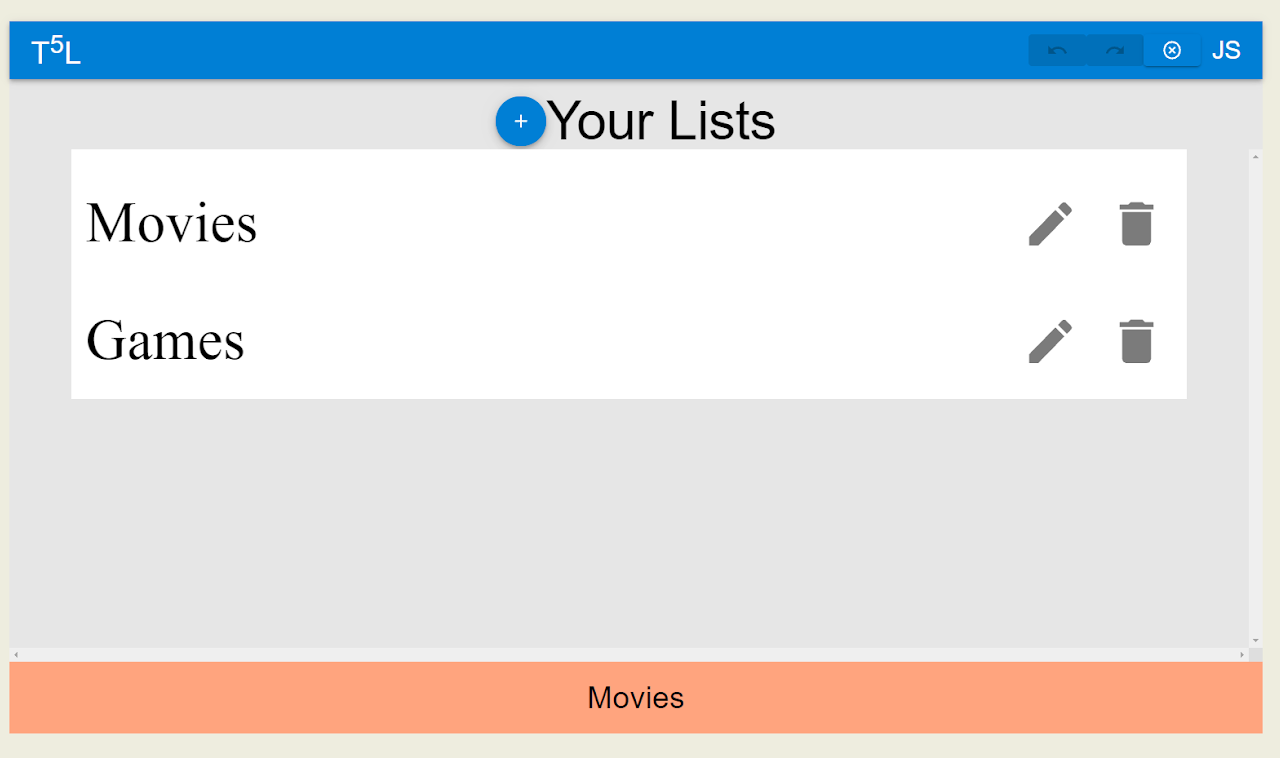Close current list with circled X
This screenshot has height=758, width=1280.
coord(1172,50)
